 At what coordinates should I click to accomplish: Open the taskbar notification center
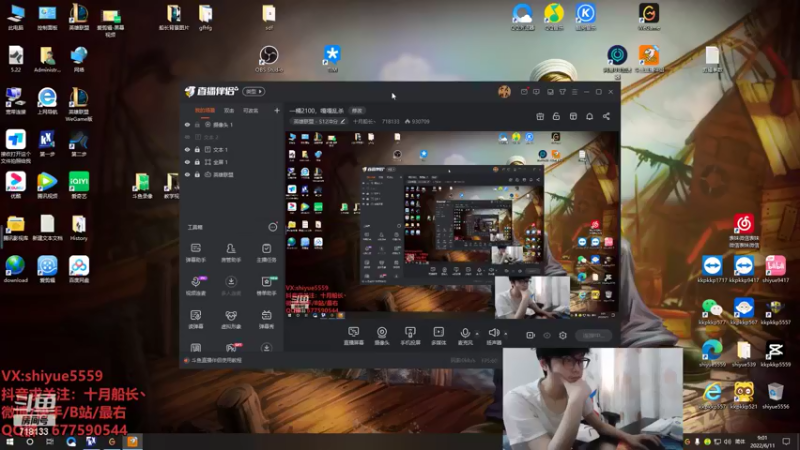tap(786, 442)
